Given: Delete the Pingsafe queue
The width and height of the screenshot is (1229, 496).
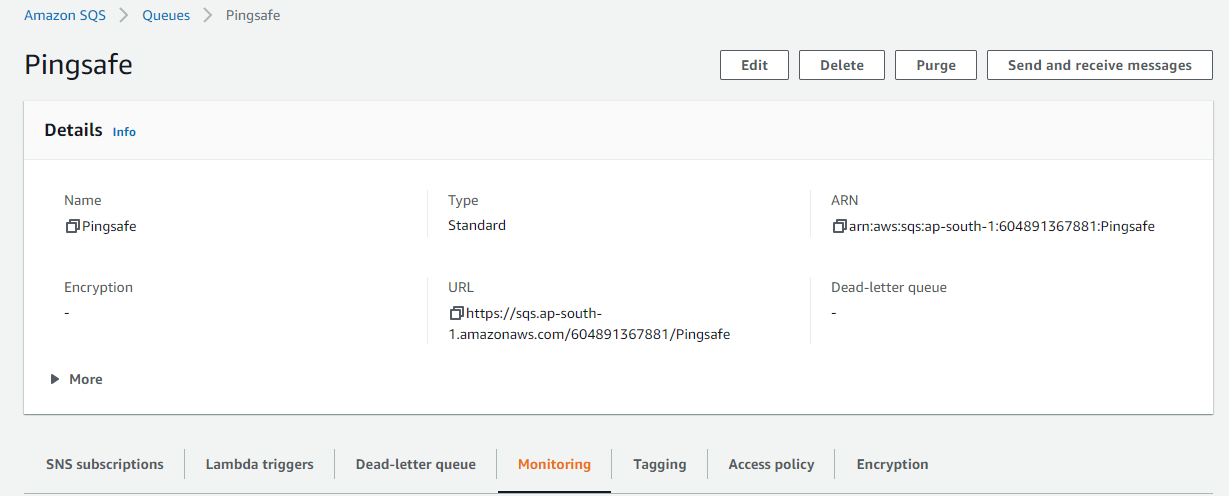Looking at the screenshot, I should tap(841, 65).
